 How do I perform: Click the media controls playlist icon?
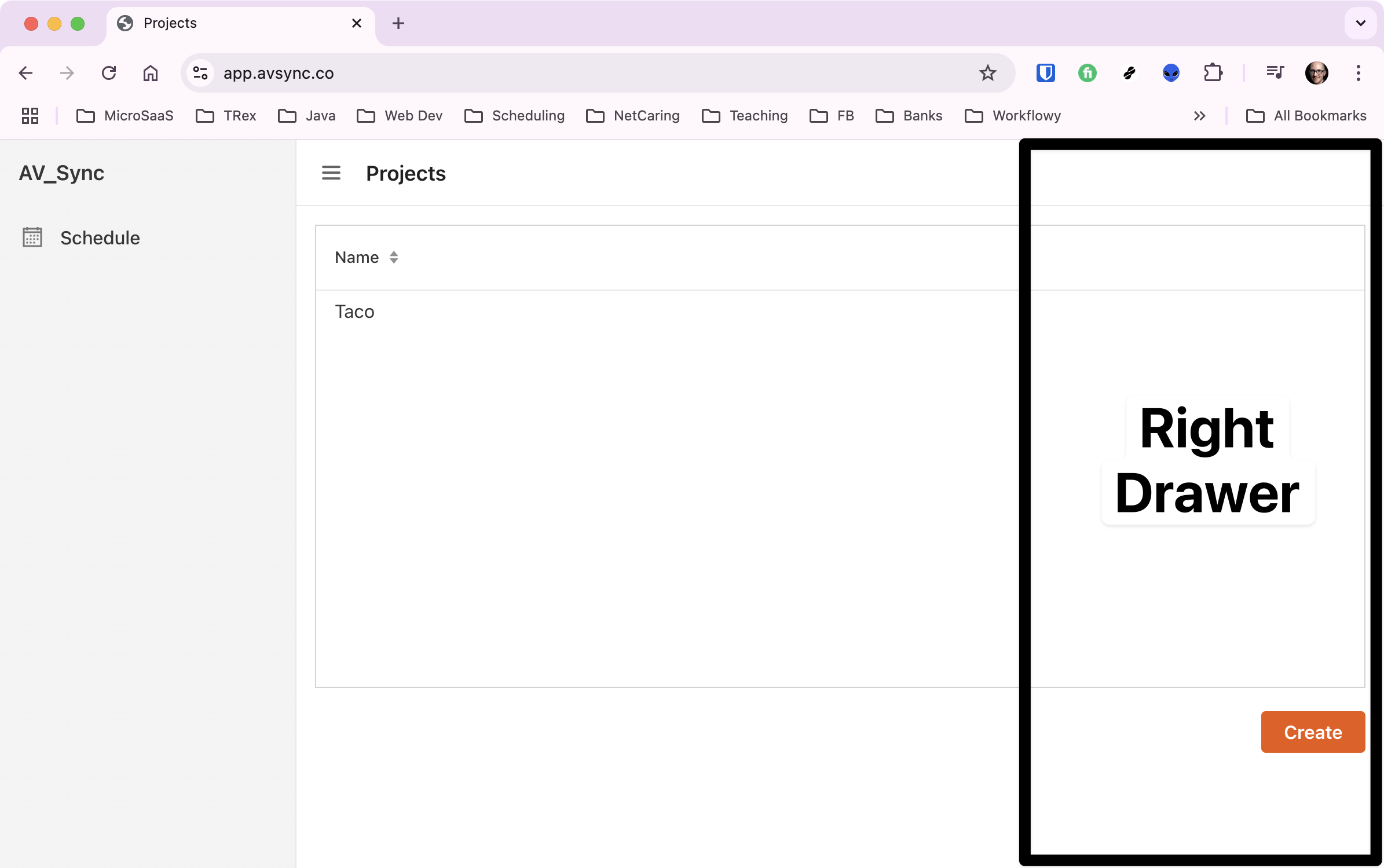coord(1275,73)
